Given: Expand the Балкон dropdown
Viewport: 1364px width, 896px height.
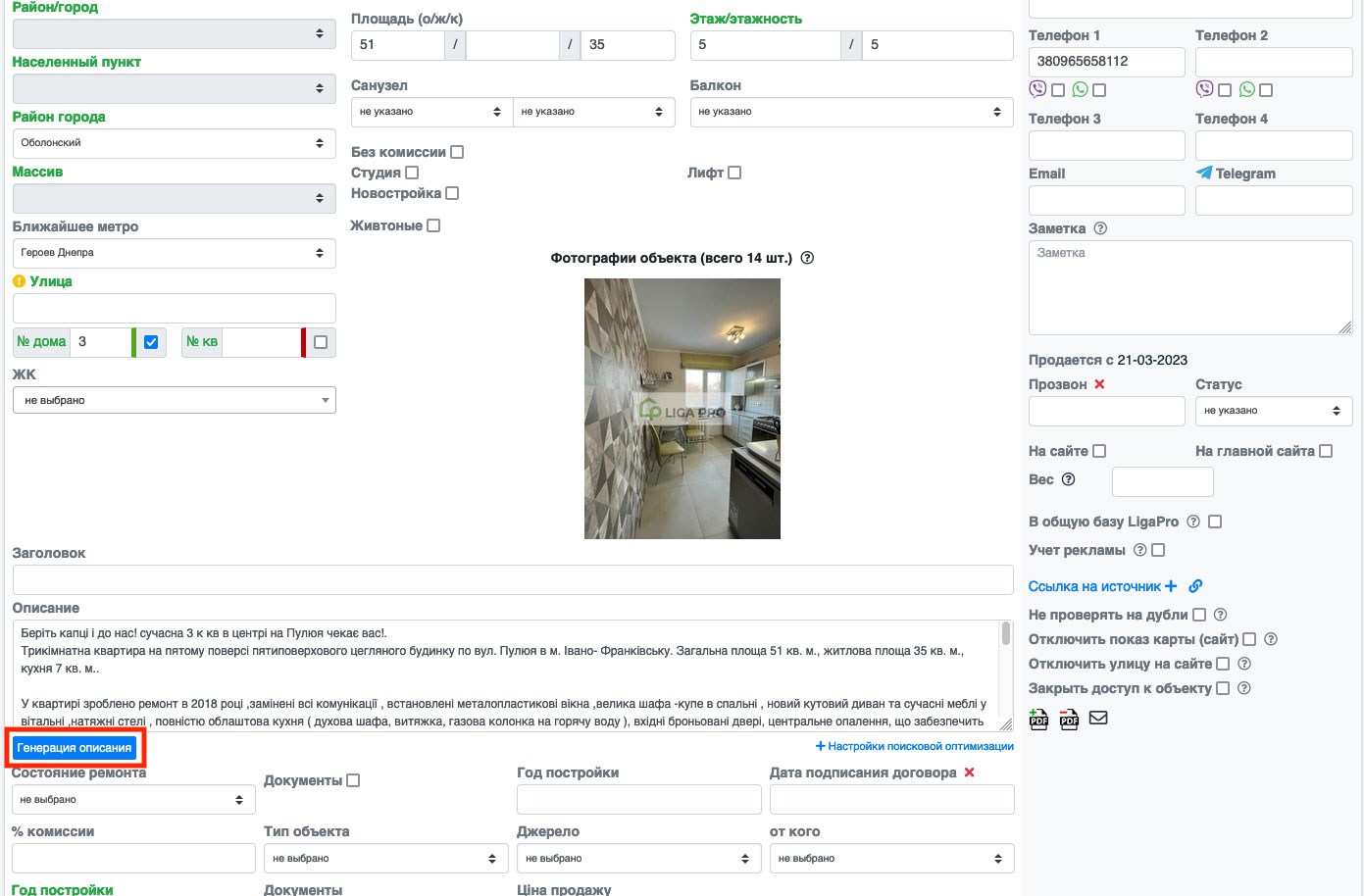Looking at the screenshot, I should (850, 112).
